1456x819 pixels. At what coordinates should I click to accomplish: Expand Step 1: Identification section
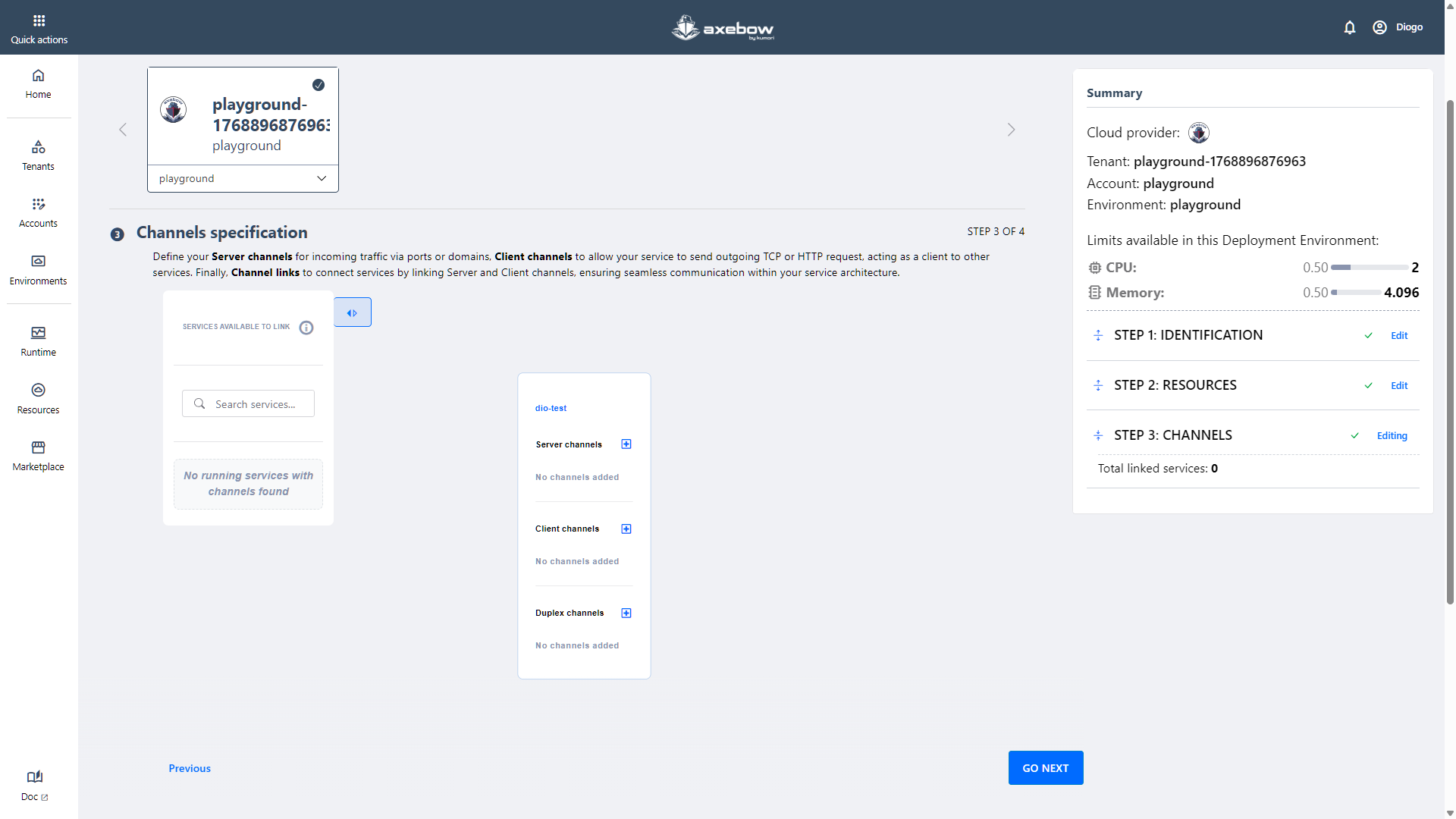coord(1098,335)
